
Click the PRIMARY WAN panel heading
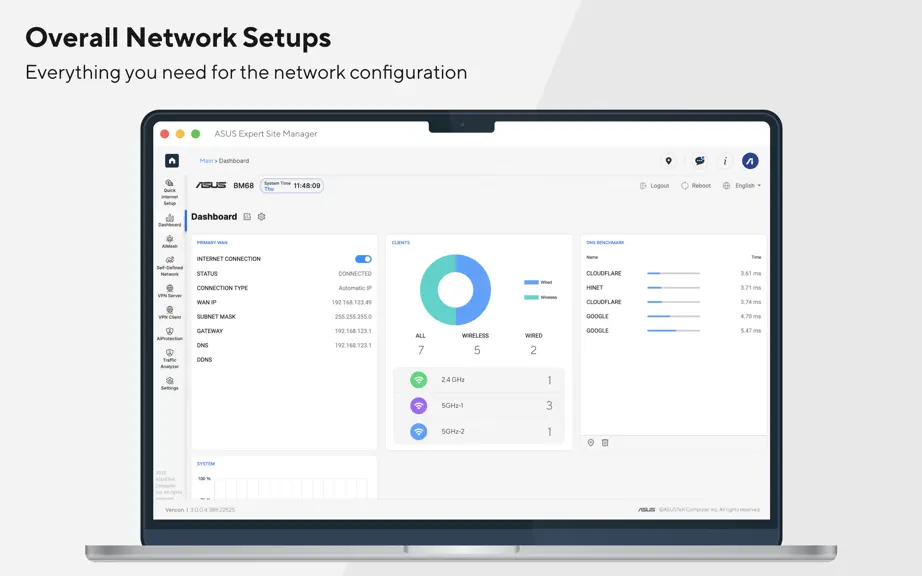(x=212, y=242)
